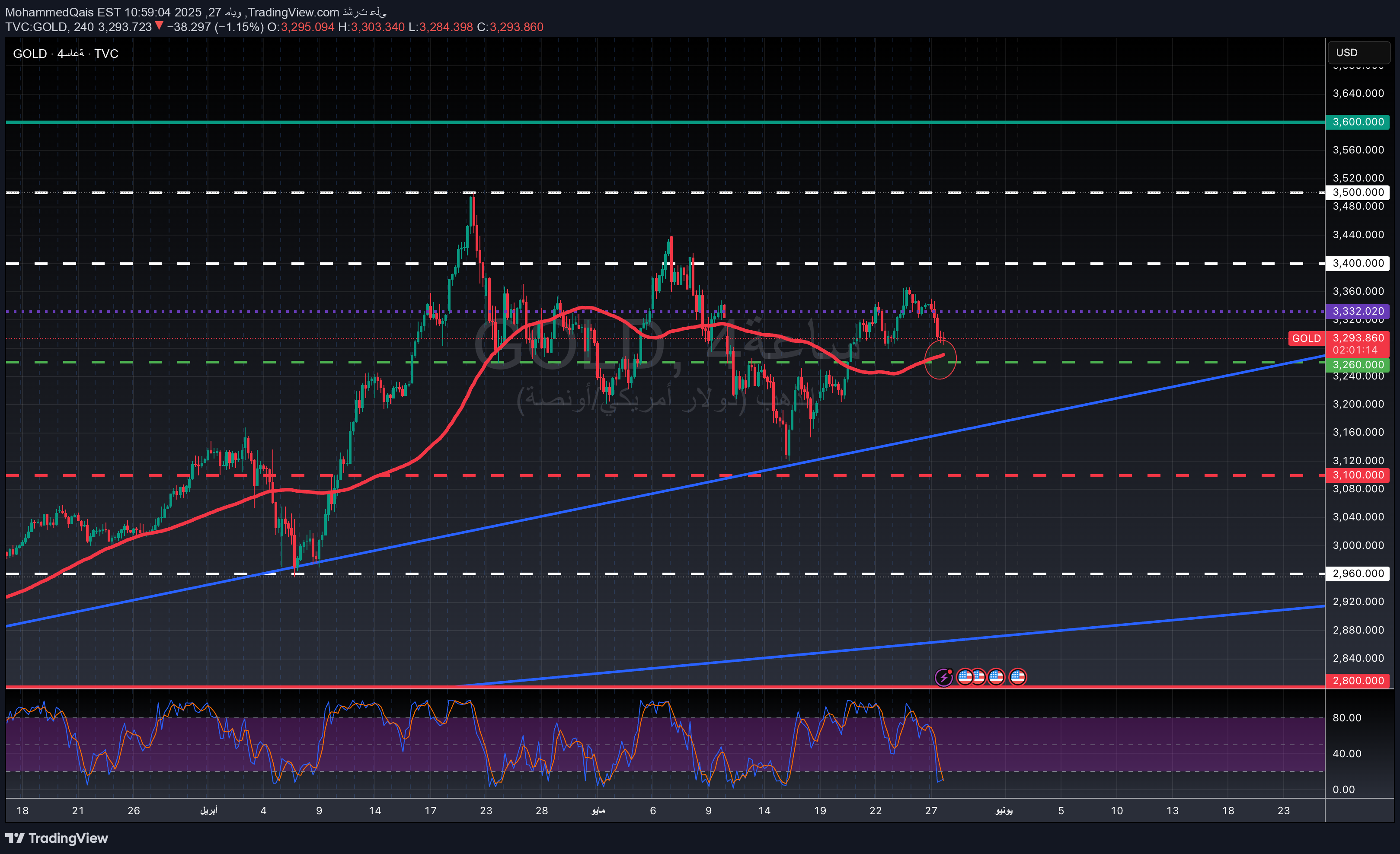Click the TVC:GOLD, 240 symbol text
The height and width of the screenshot is (854, 1400).
click(50, 27)
